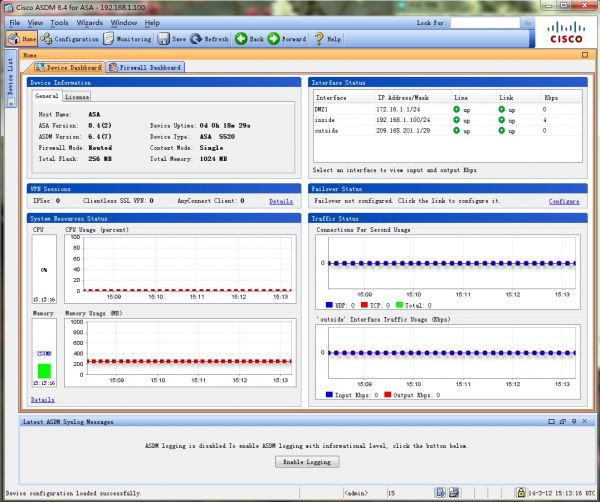Click the TCP red legend swatch
Image resolution: width=600 pixels, height=502 pixels.
pyautogui.click(x=364, y=305)
